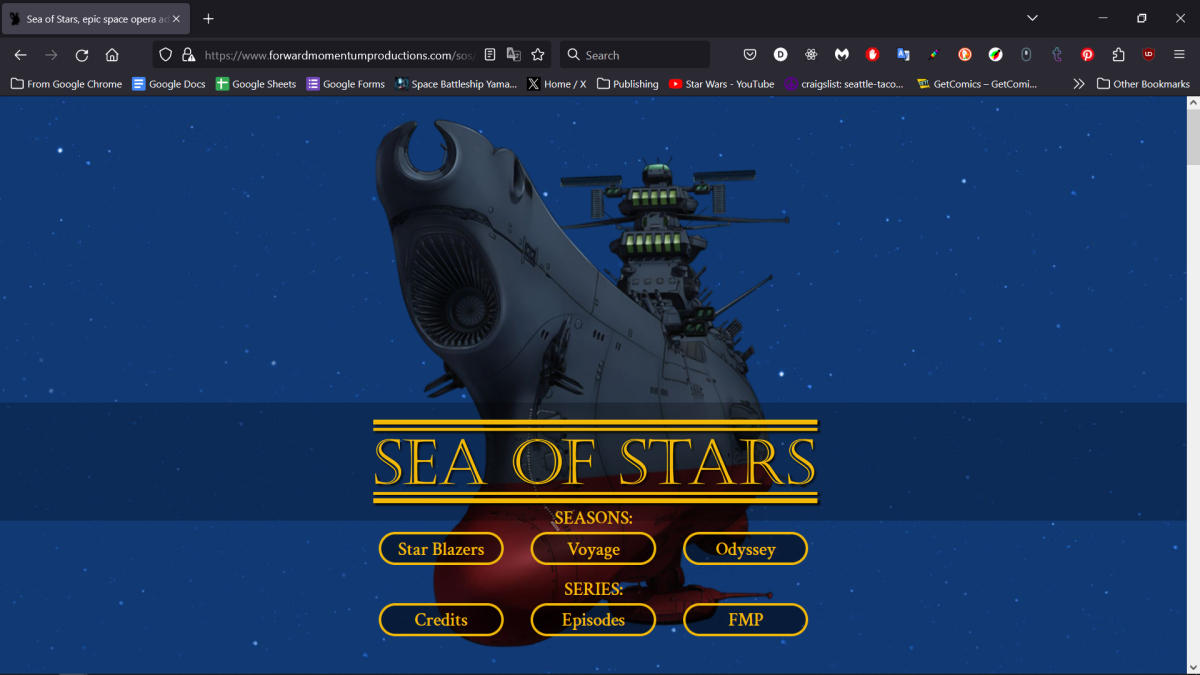1200x675 pixels.
Task: Open the Malwarebytes extension icon
Action: click(x=842, y=55)
